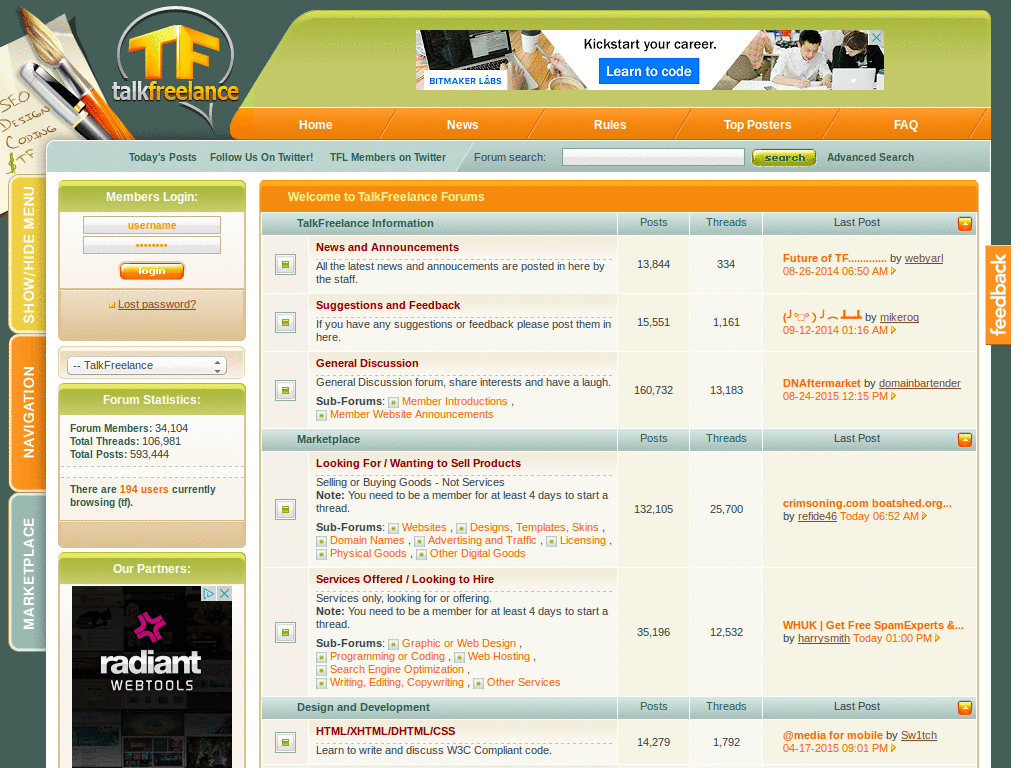Click the AdChoices icon on radiant ad
The height and width of the screenshot is (768, 1024).
(x=208, y=593)
